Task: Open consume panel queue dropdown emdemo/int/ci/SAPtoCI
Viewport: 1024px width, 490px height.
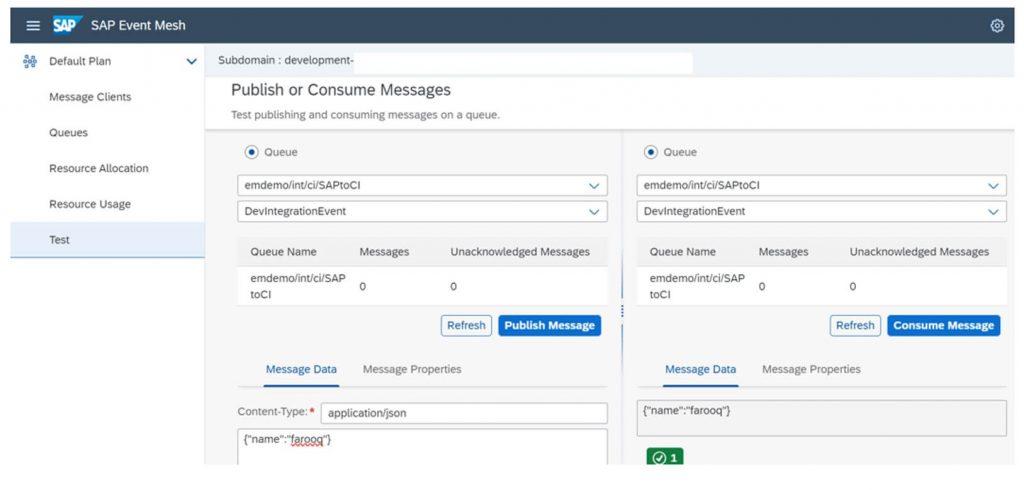Action: pos(822,186)
